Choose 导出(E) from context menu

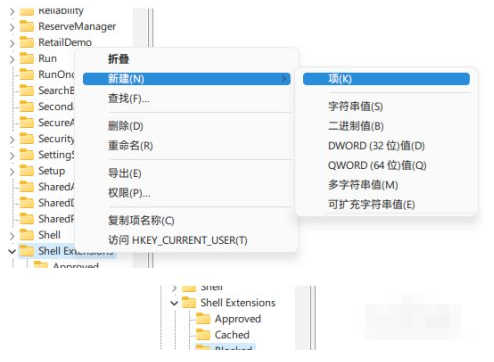coord(187,173)
